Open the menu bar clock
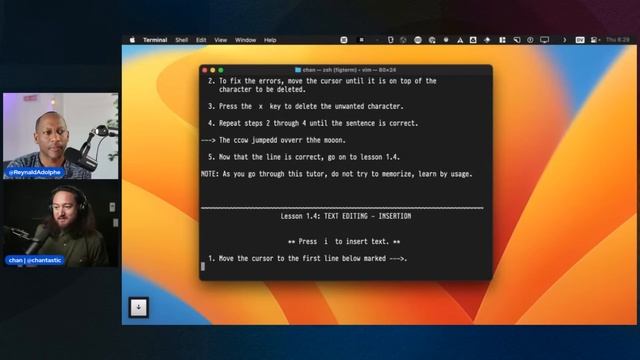The height and width of the screenshot is (360, 640). click(x=618, y=40)
